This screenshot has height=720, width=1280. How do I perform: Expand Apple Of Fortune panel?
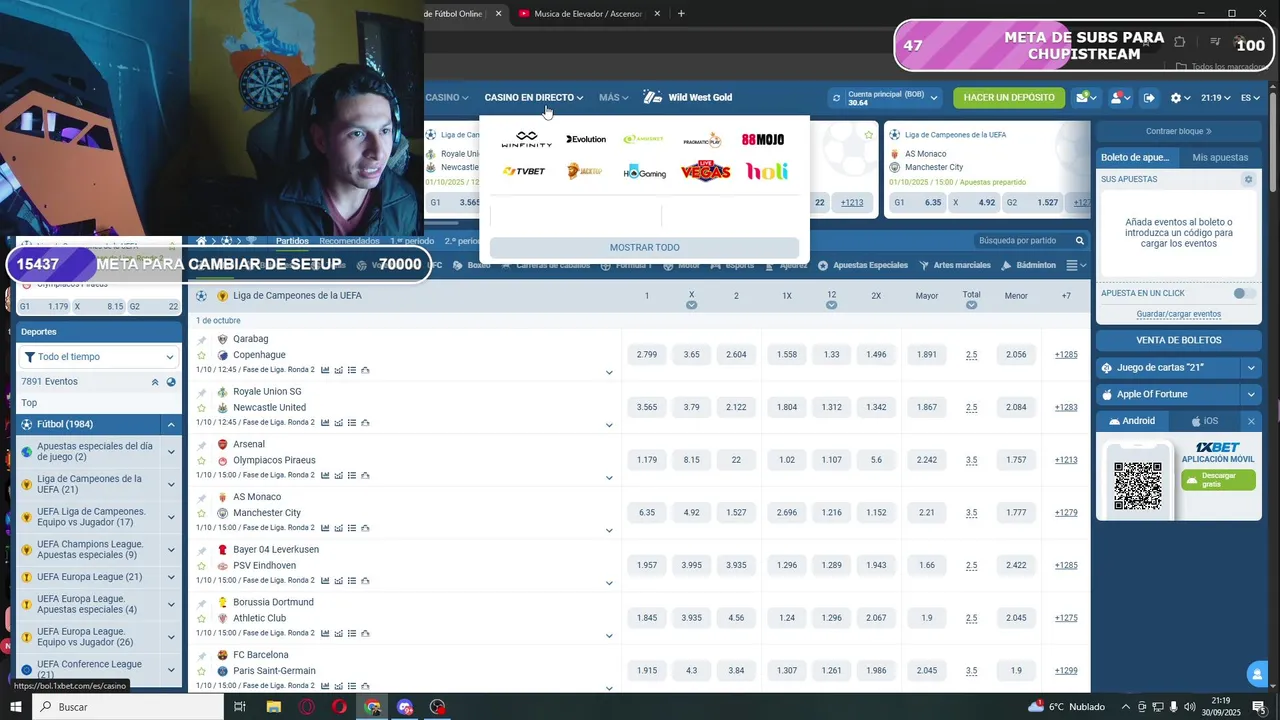[x=1250, y=395]
